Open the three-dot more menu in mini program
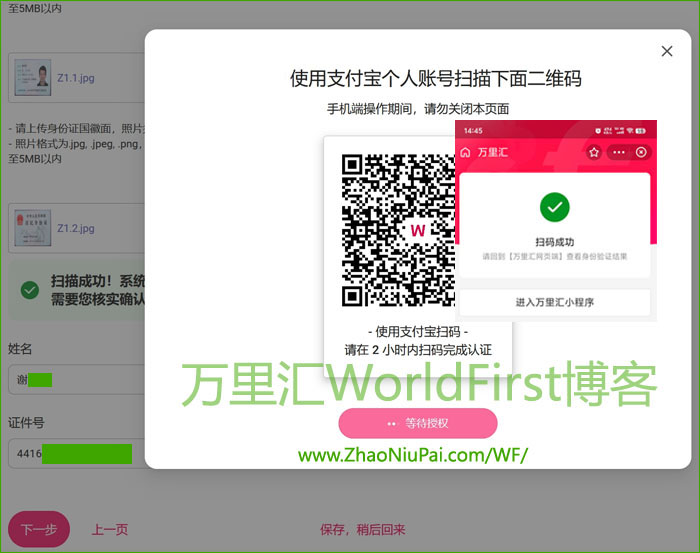 coord(619,152)
